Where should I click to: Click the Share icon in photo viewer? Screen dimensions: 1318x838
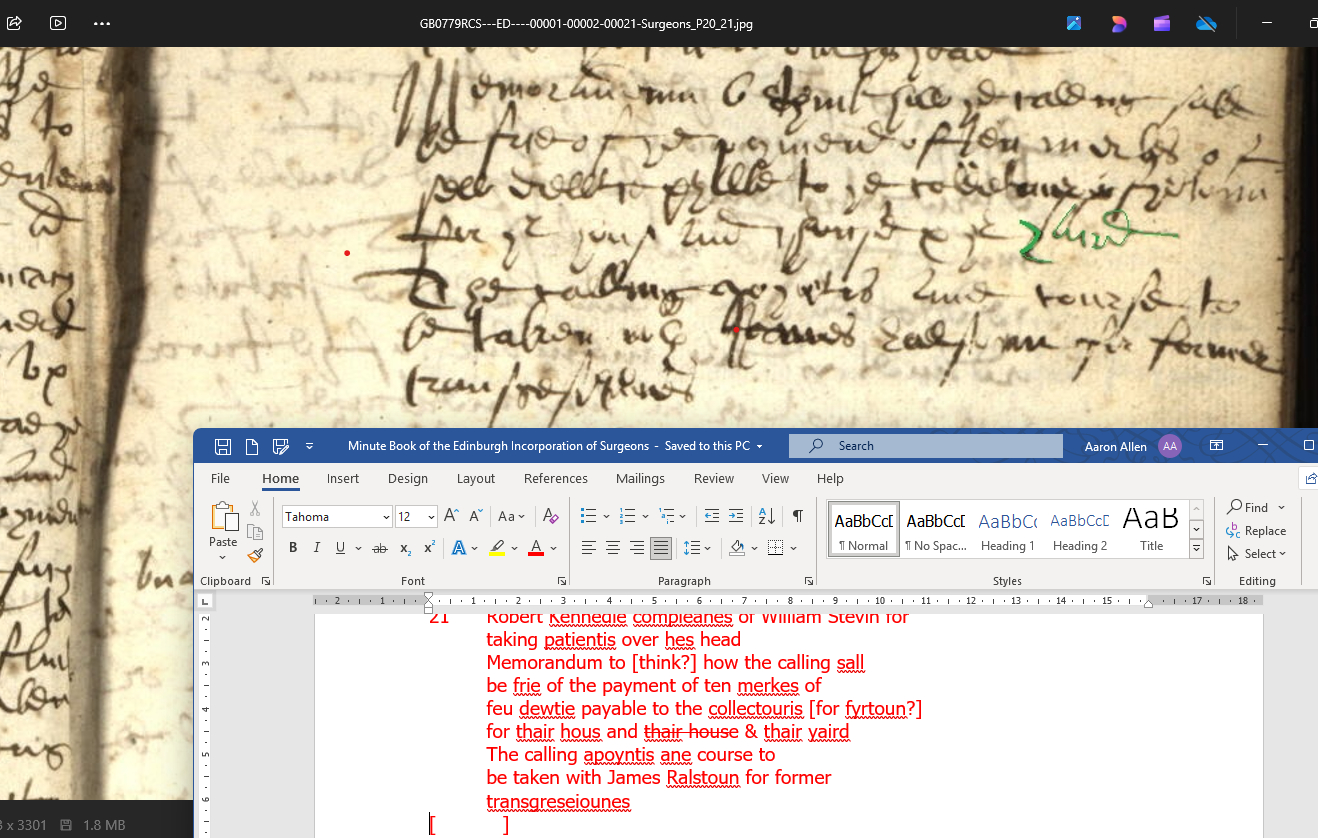click(x=15, y=23)
